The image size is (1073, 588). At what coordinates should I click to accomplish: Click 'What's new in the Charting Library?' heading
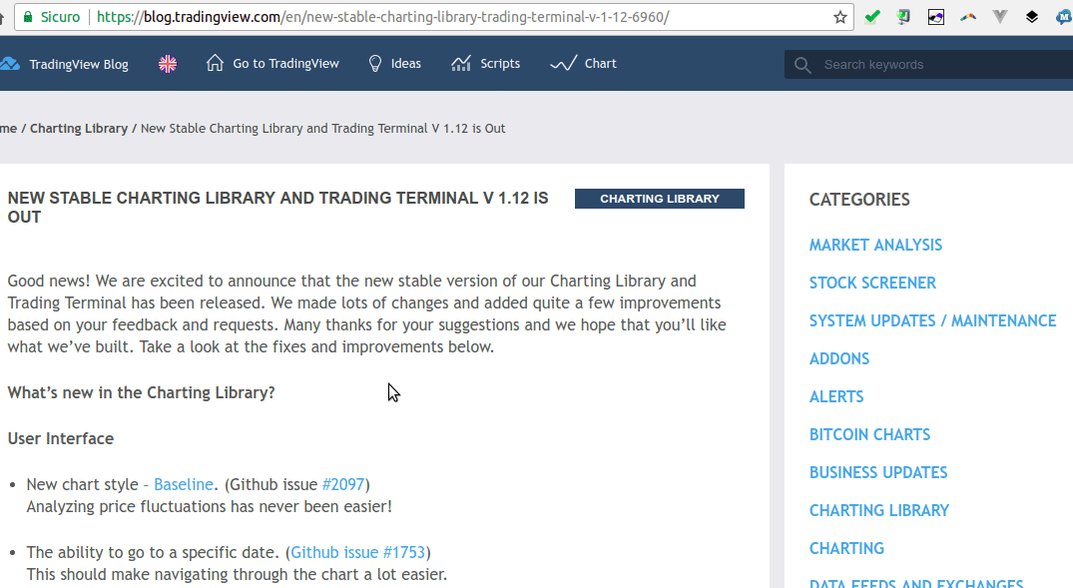point(141,393)
